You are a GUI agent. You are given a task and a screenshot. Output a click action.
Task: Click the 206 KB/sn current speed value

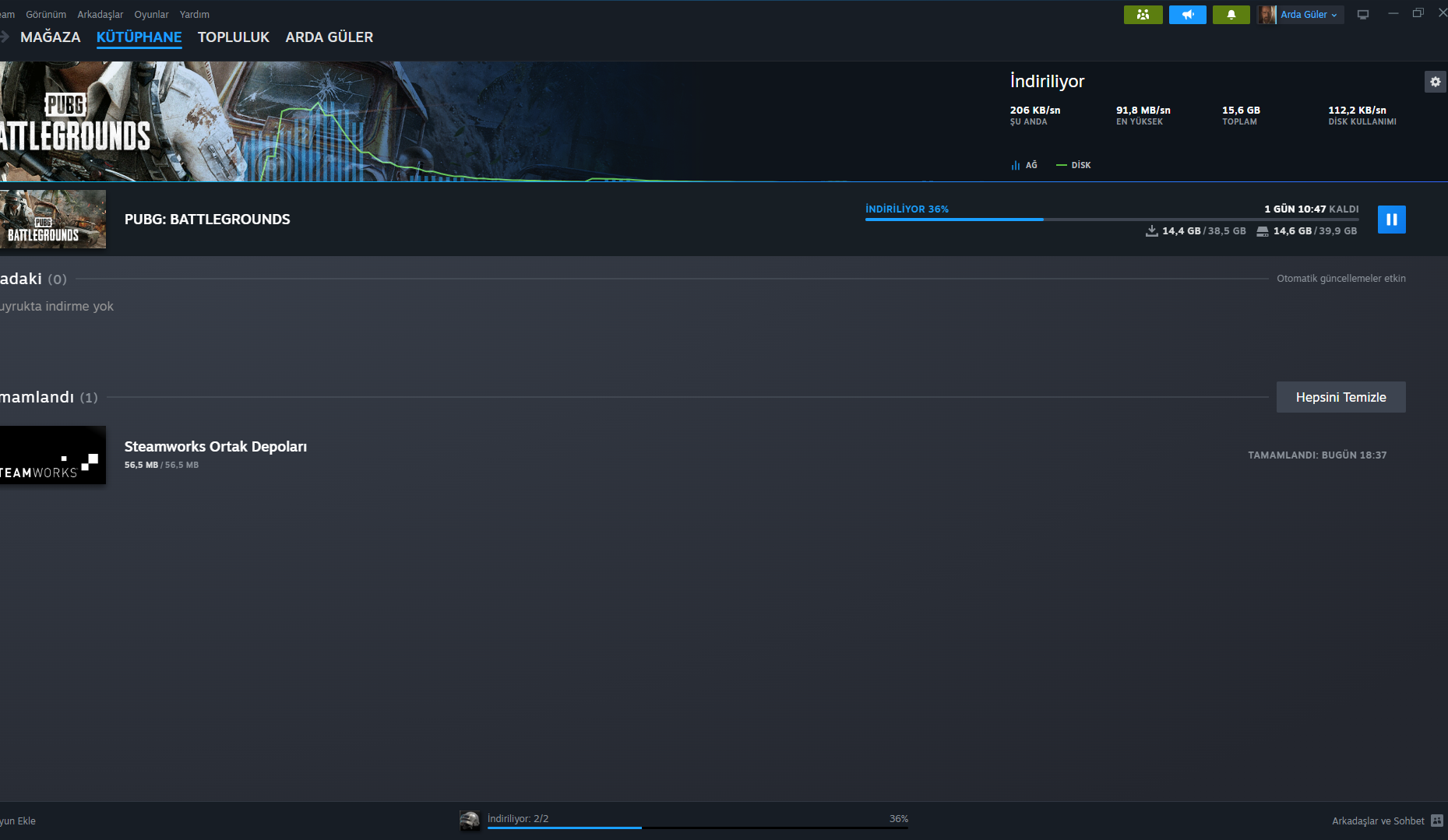[1035, 111]
